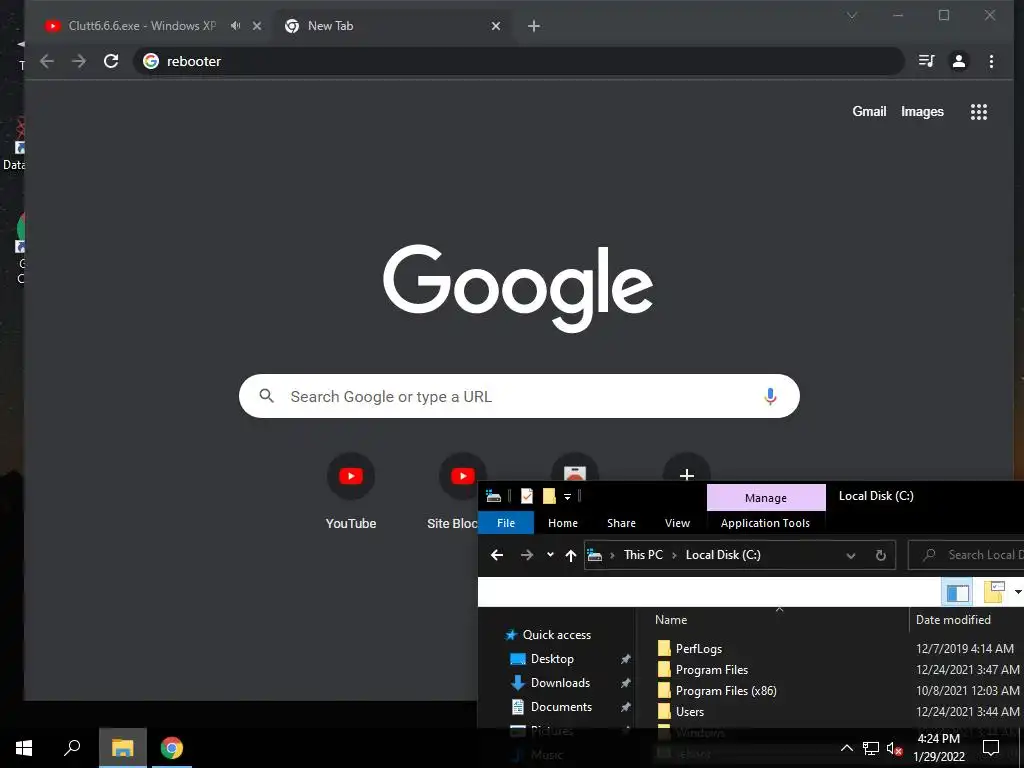Viewport: 1024px width, 768px height.
Task: Click the Chrome taskbar icon
Action: [x=172, y=748]
